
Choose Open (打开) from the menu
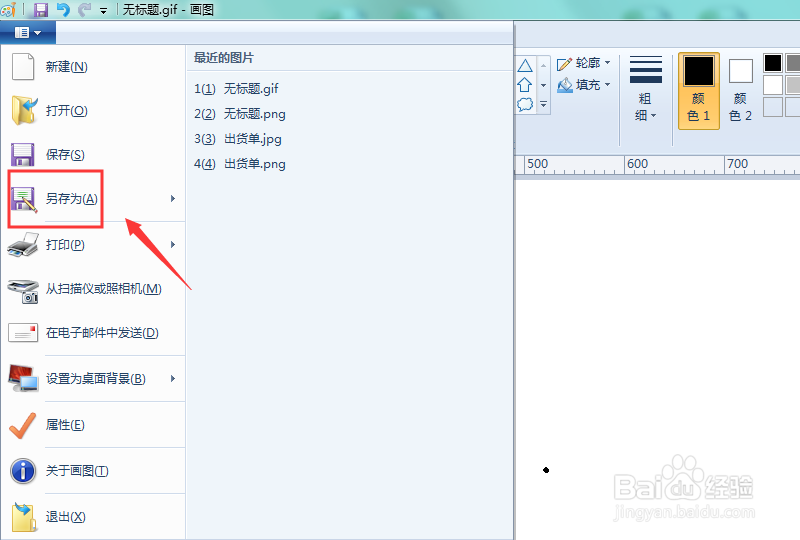[x=94, y=110]
